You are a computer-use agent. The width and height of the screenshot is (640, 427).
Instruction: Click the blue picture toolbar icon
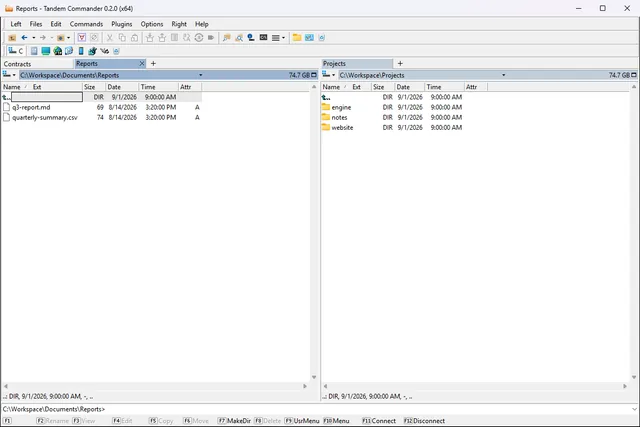click(x=309, y=38)
